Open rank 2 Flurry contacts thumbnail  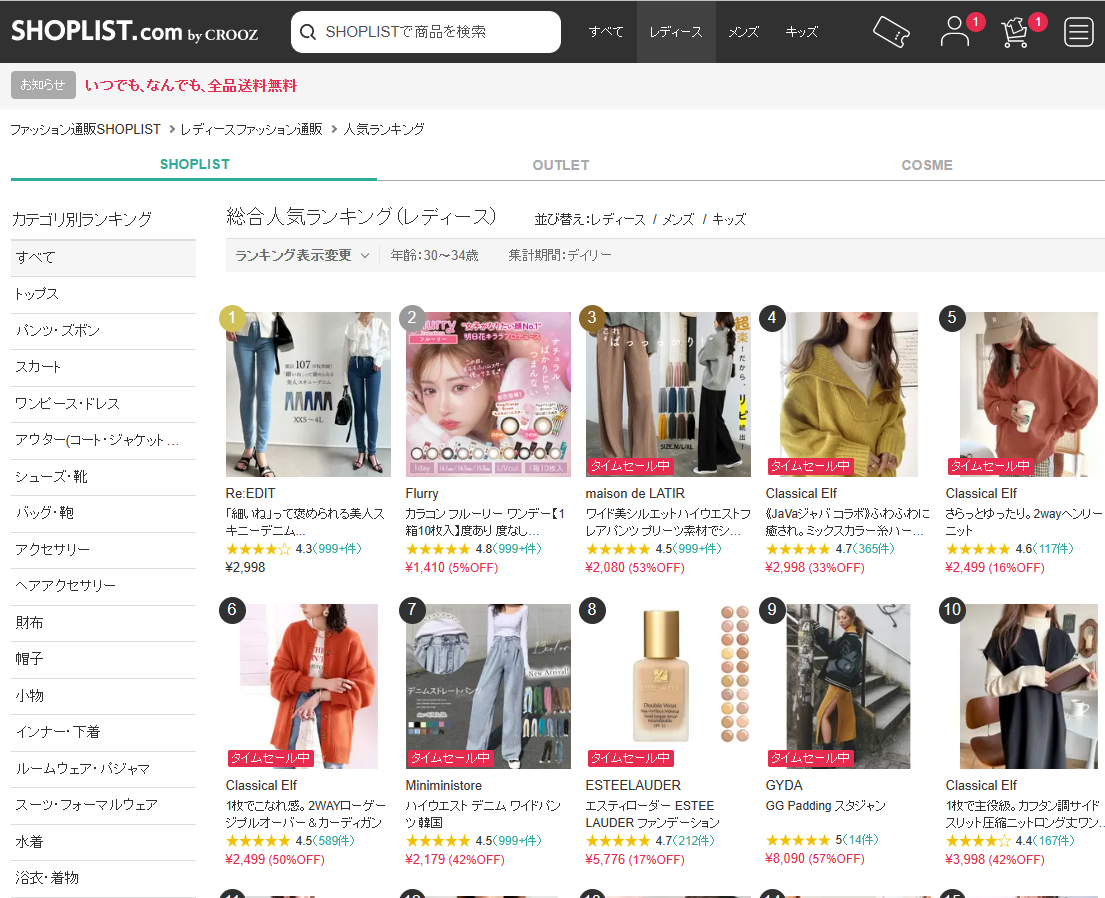point(488,395)
